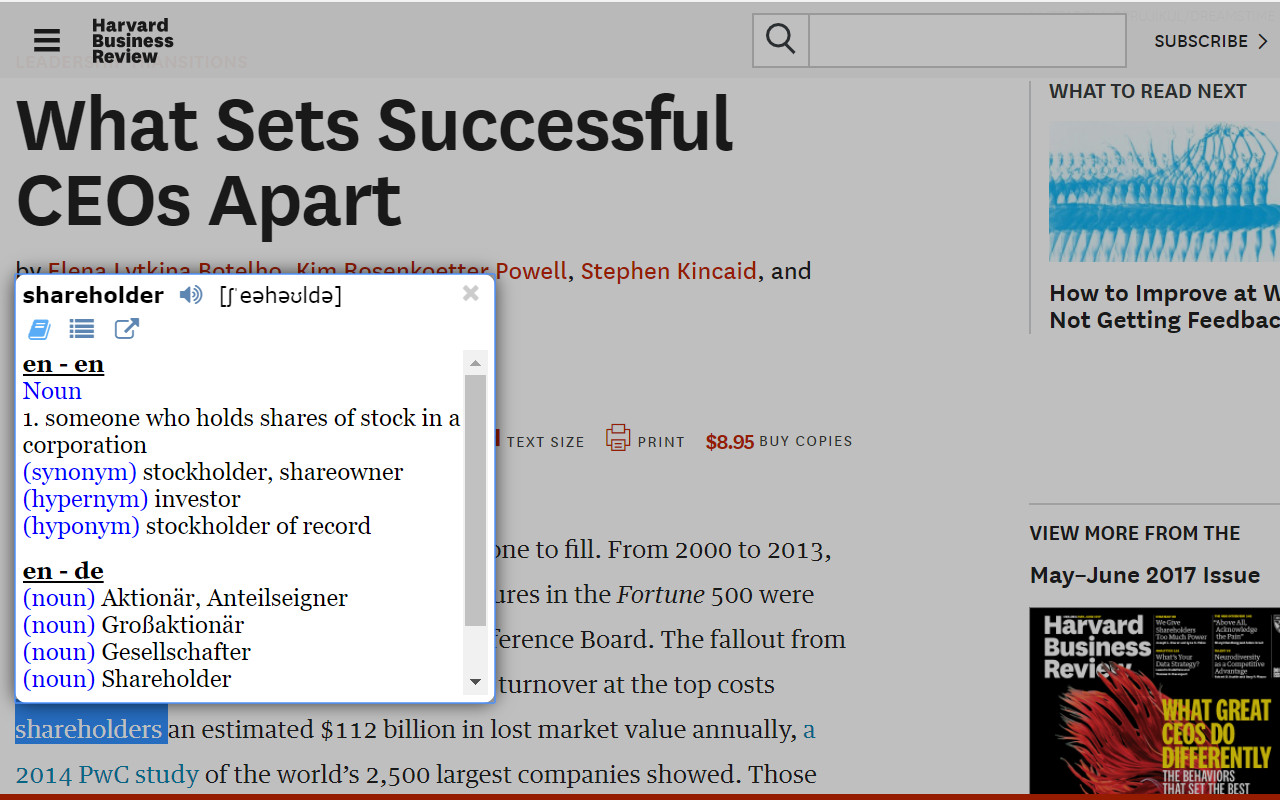Click the 'en - de' section heading

pyautogui.click(x=63, y=571)
